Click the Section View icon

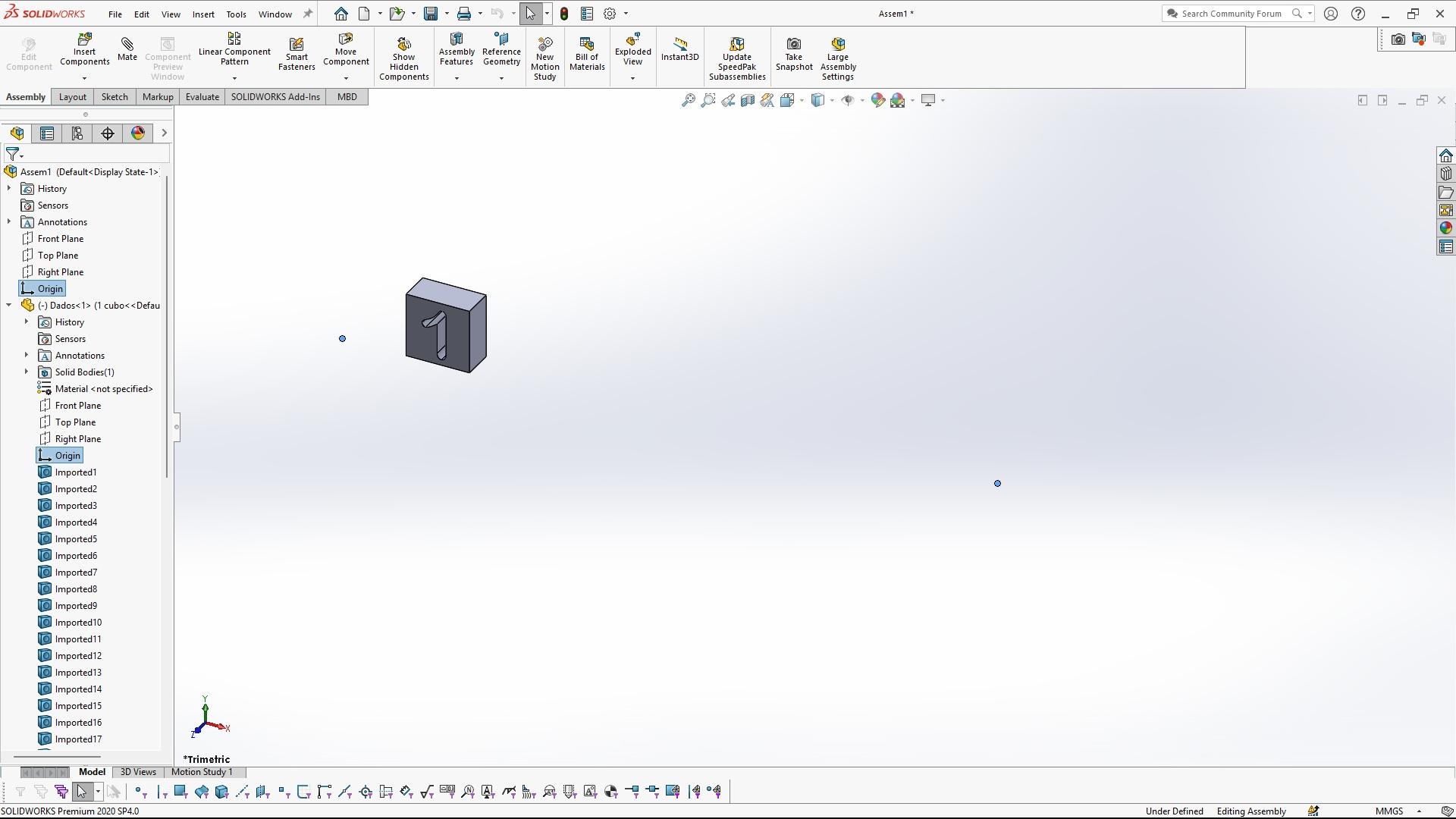[748, 100]
